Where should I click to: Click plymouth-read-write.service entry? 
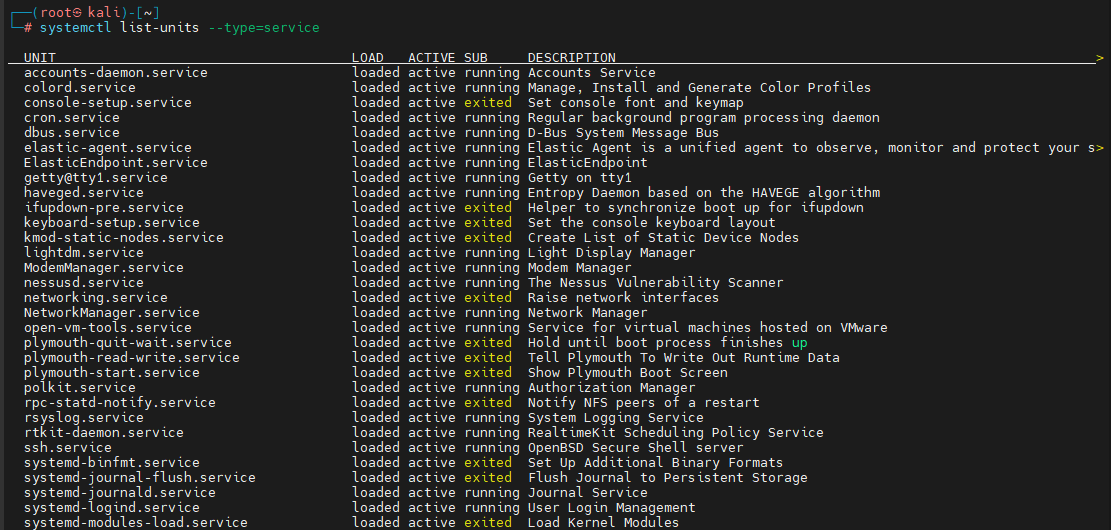coord(132,358)
